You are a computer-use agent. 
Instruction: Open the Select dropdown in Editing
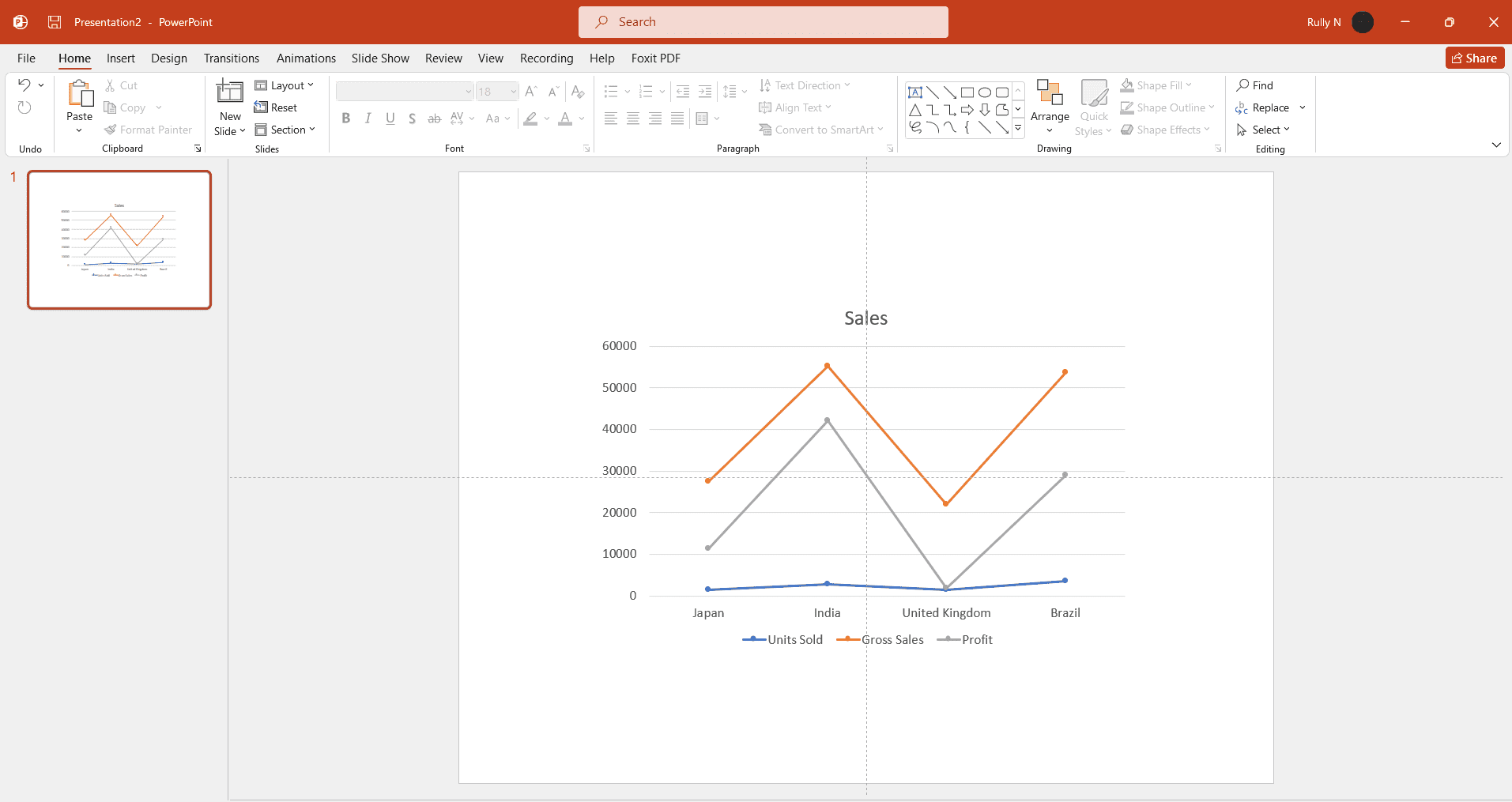click(x=1263, y=130)
